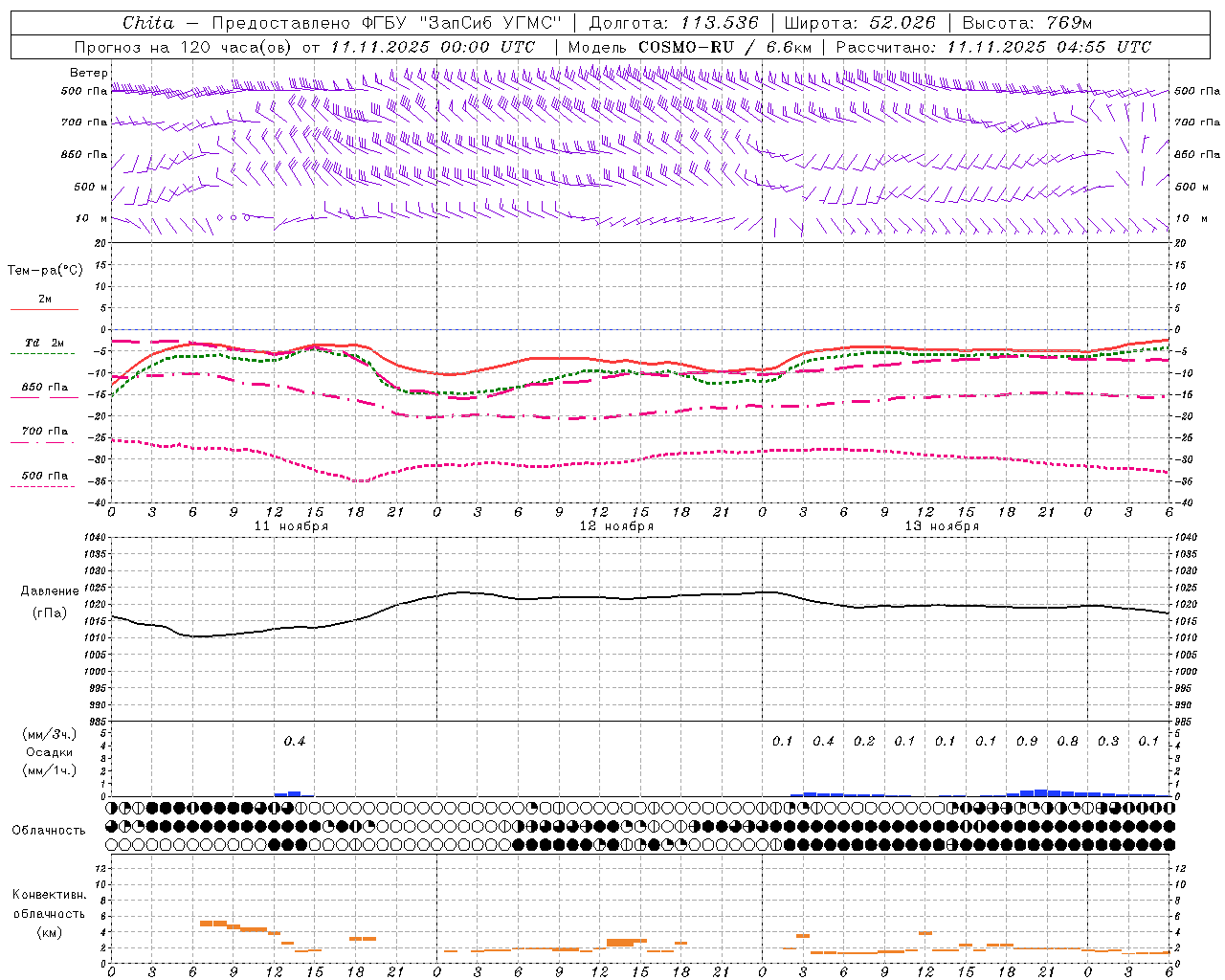Click the "Td 2м" dew point legend entry
Screen dimensions: 1225x980
[x=45, y=343]
